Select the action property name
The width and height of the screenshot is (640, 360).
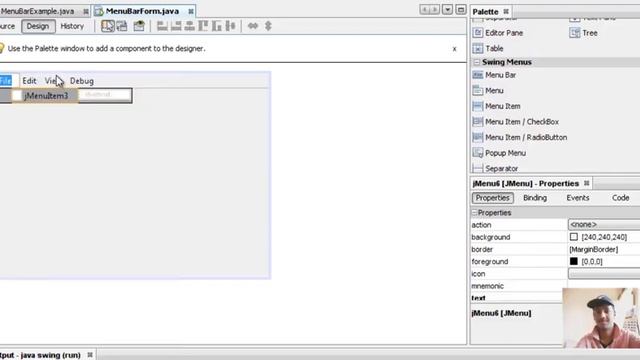482,225
